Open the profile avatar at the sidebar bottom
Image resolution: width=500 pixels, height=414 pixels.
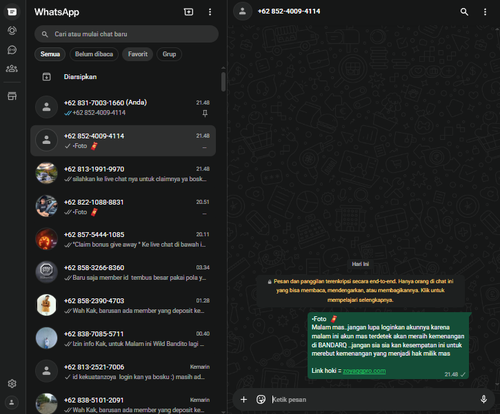coord(12,402)
